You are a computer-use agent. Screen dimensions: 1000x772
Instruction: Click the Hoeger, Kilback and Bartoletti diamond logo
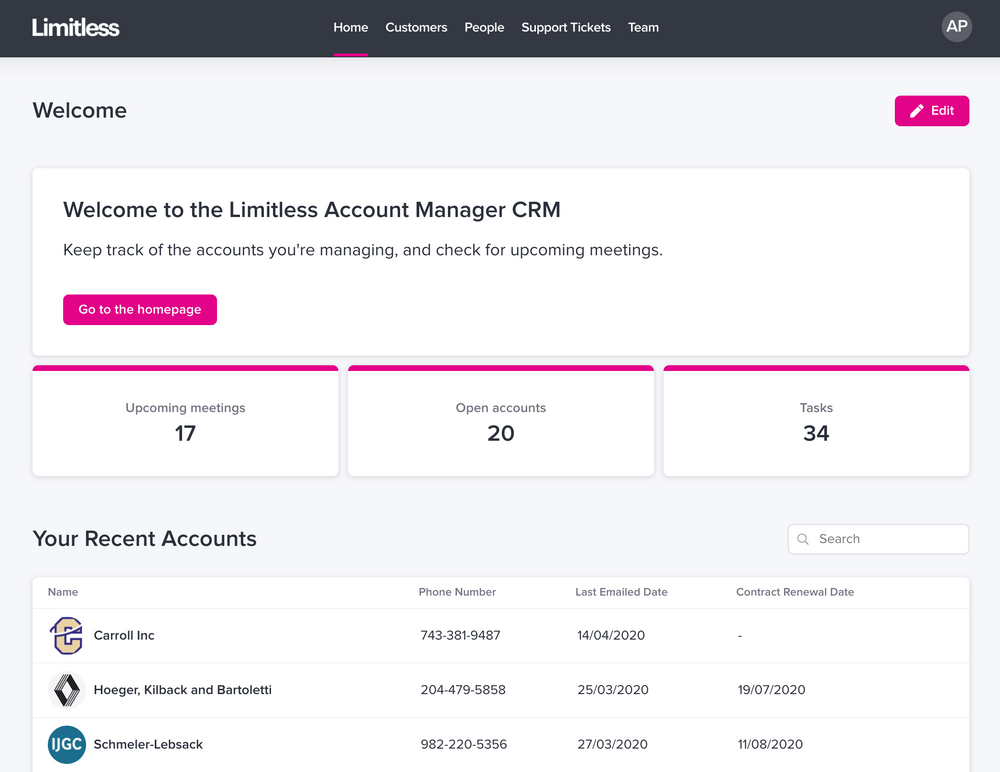66,690
